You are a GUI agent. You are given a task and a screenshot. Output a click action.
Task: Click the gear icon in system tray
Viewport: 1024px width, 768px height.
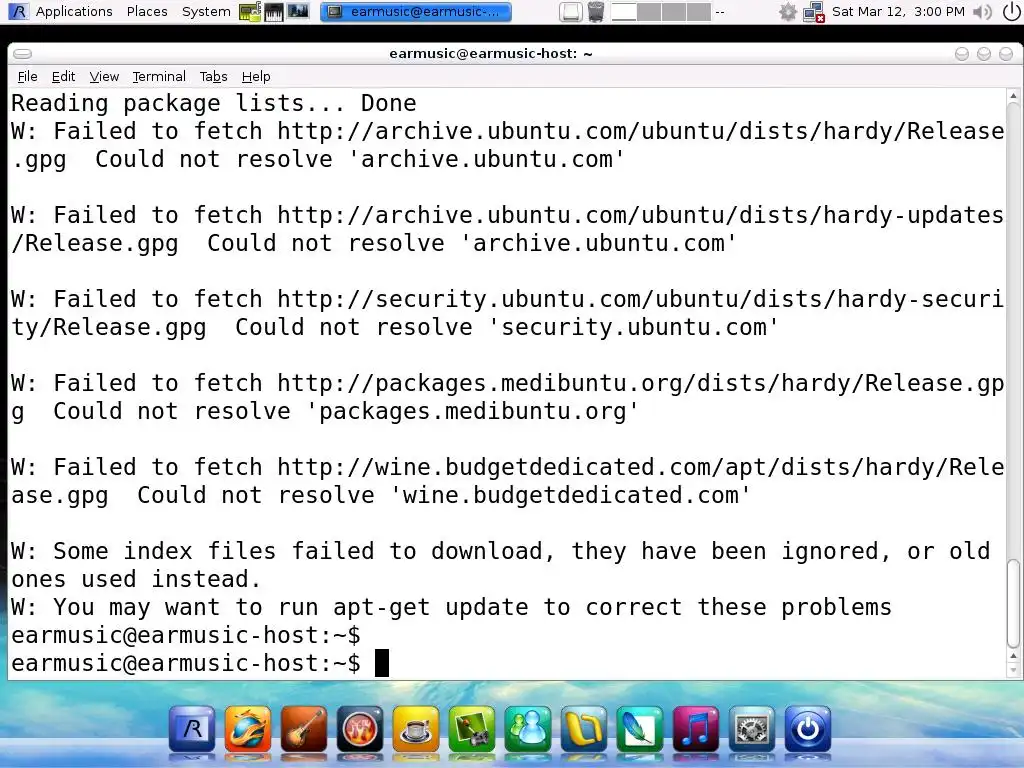point(788,12)
